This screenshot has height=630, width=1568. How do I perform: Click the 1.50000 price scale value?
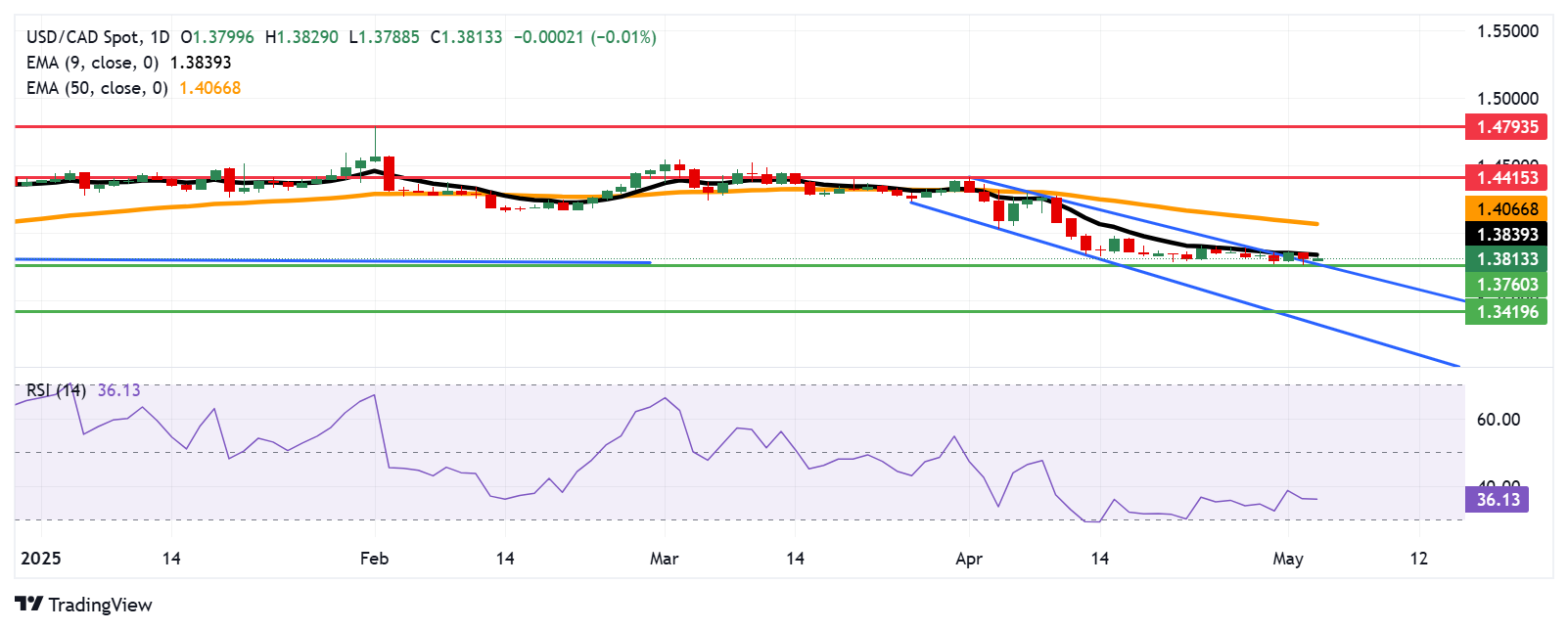click(x=1507, y=99)
